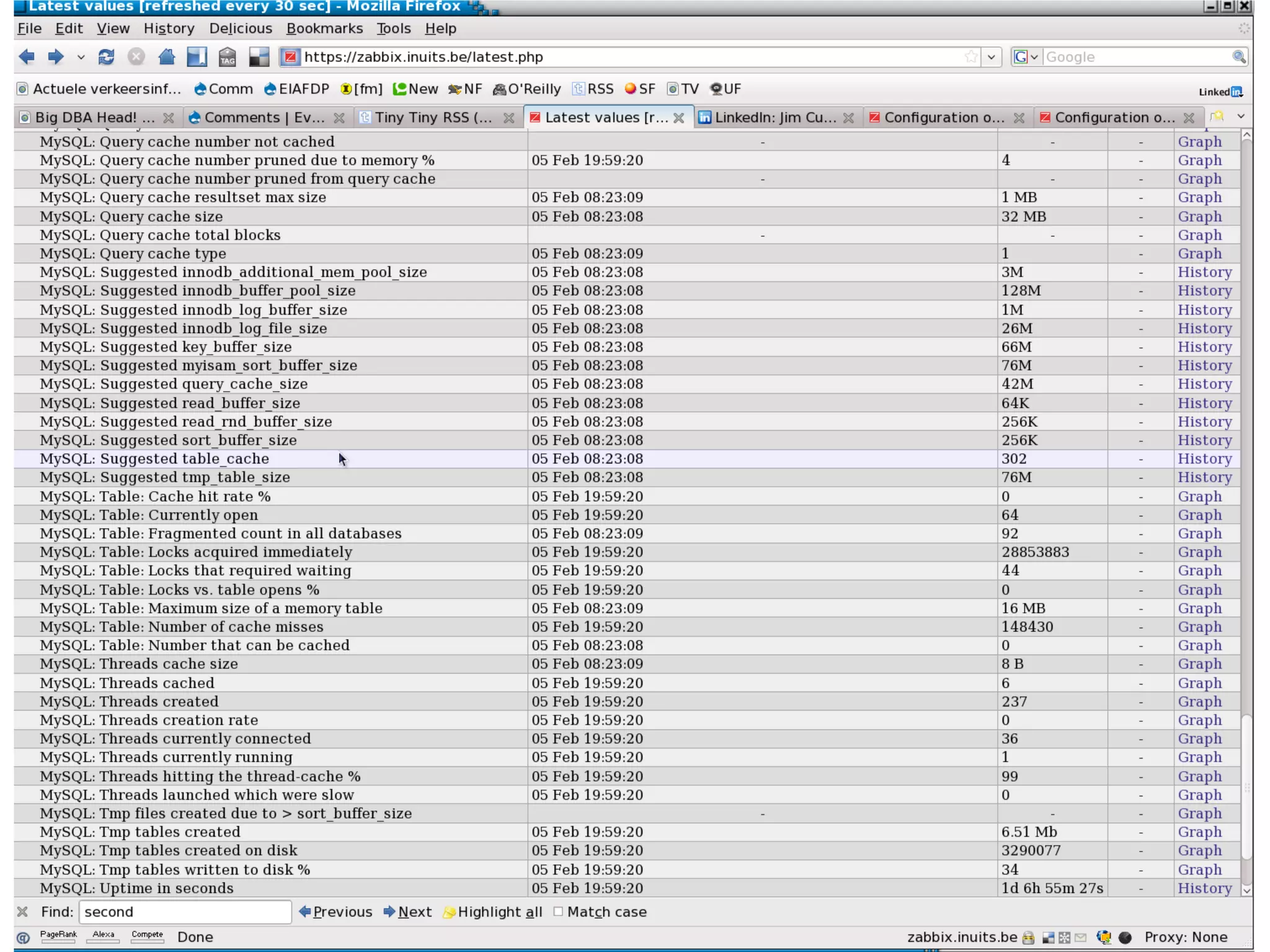Open History link for Suggested table_cache
1270x952 pixels.
pos(1204,459)
